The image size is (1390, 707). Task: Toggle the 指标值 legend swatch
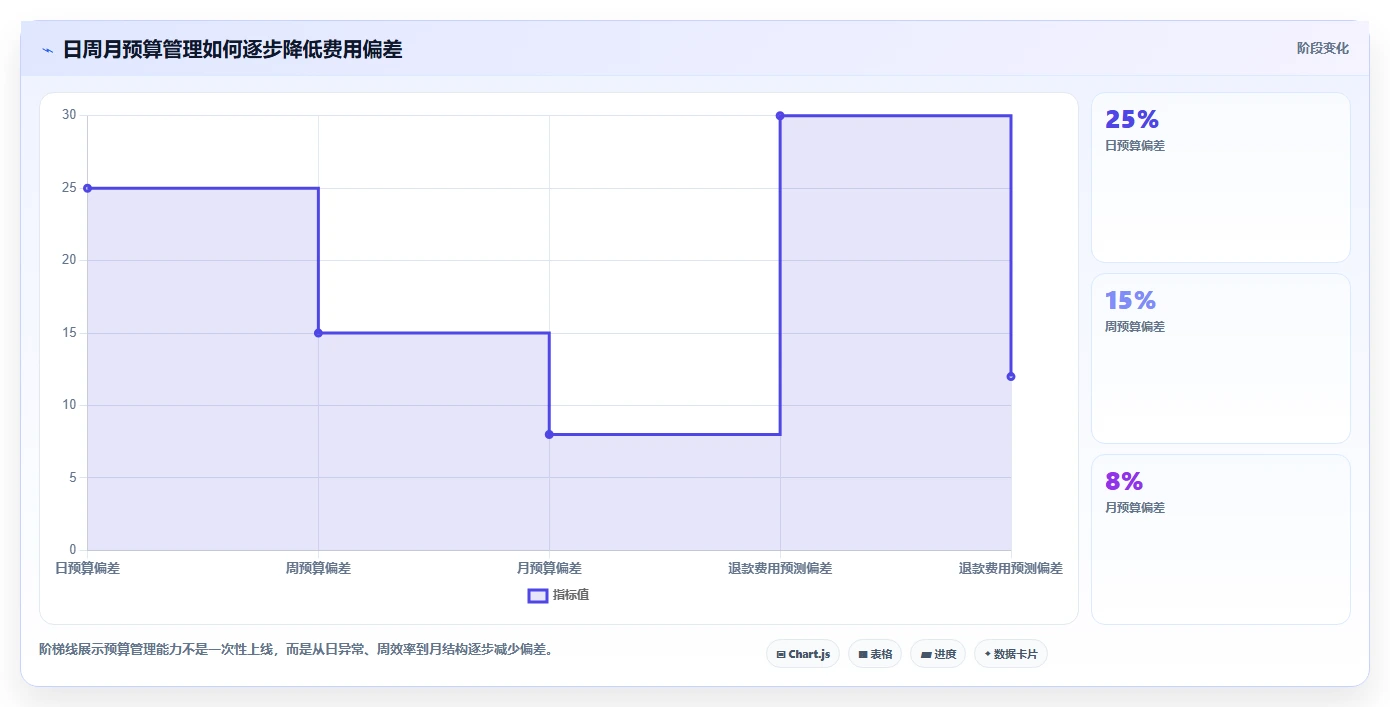click(x=537, y=595)
